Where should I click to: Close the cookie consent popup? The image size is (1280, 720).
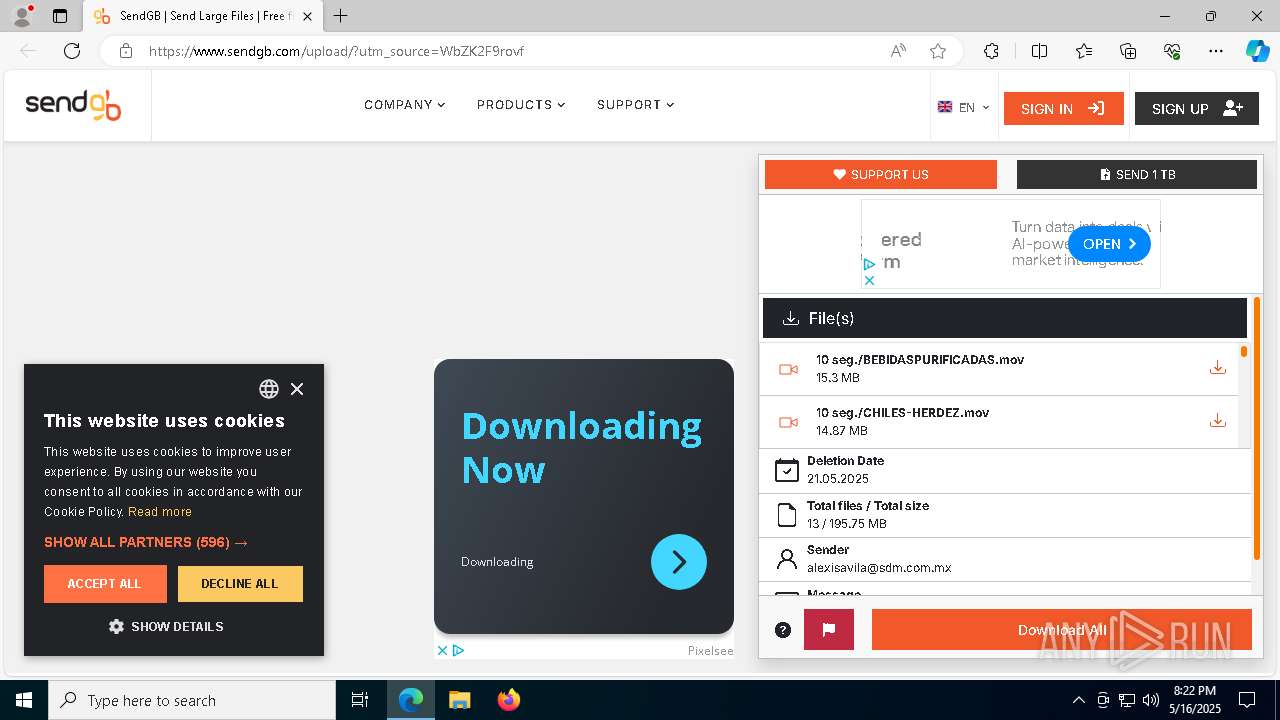pyautogui.click(x=297, y=389)
